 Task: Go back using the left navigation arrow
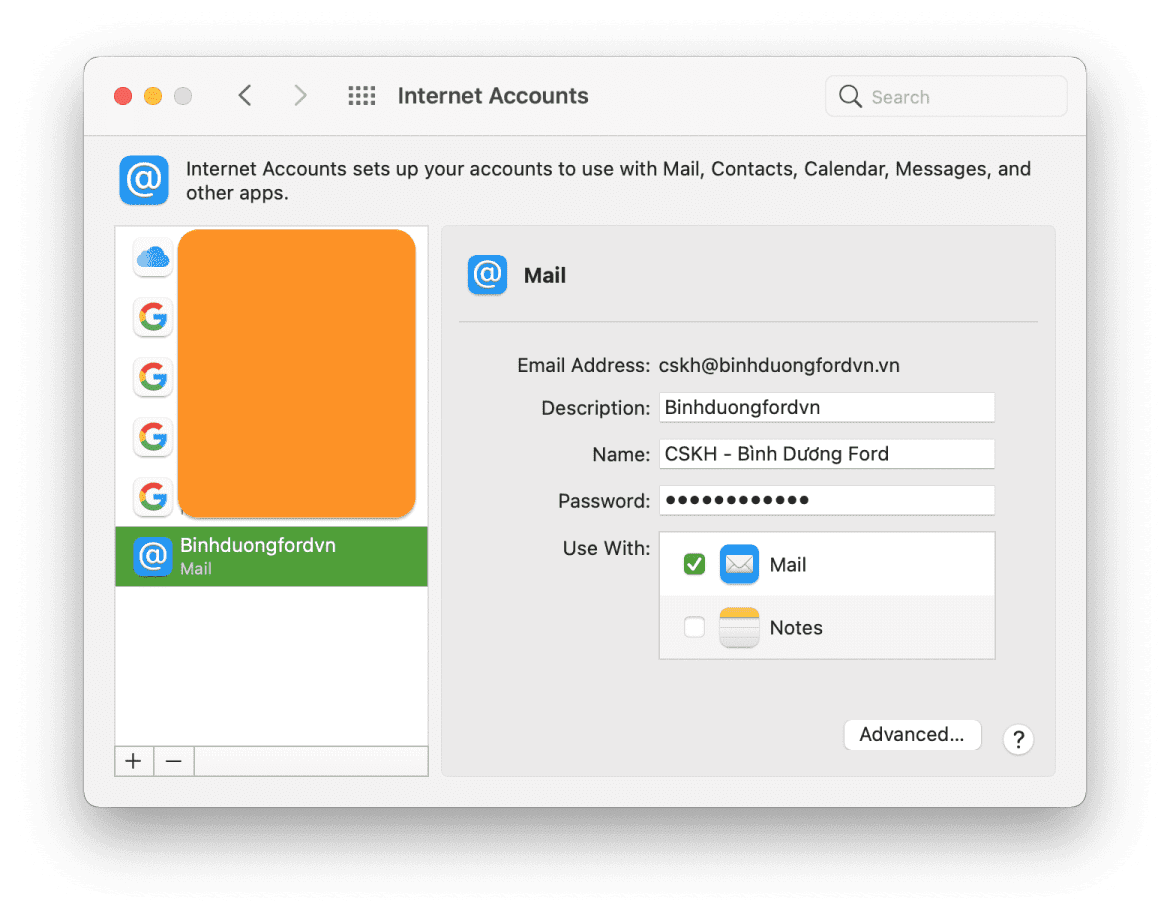pyautogui.click(x=245, y=95)
